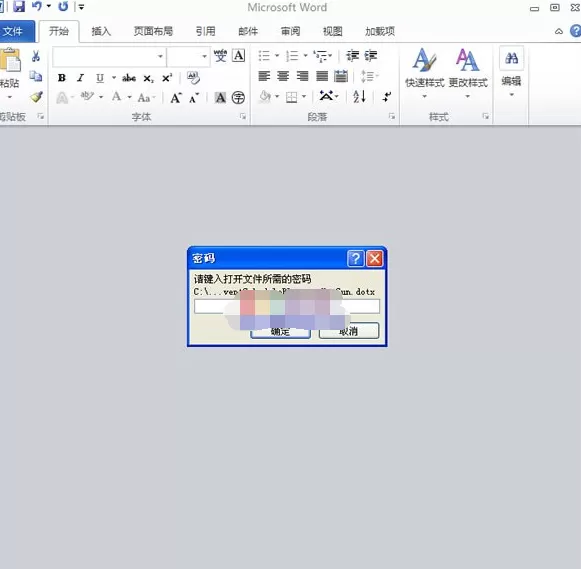Toggle Underline formatting
Screen dimensions: 581x569
click(100, 78)
